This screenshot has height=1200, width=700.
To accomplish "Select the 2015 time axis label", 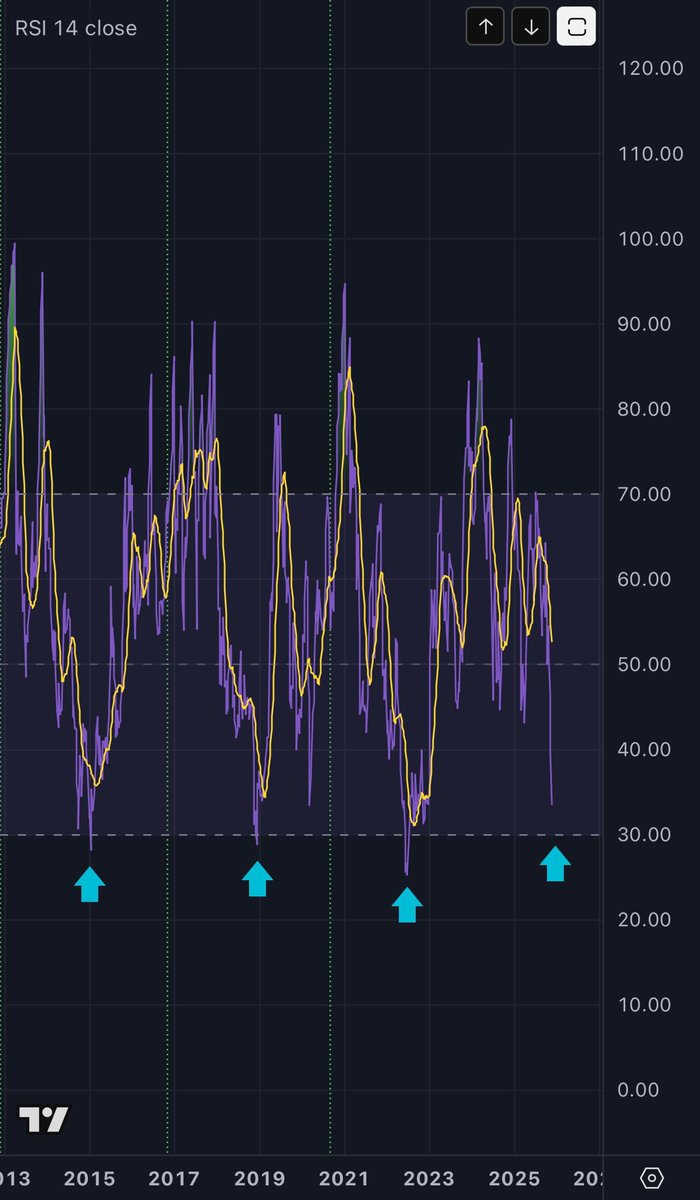I will (x=90, y=1178).
